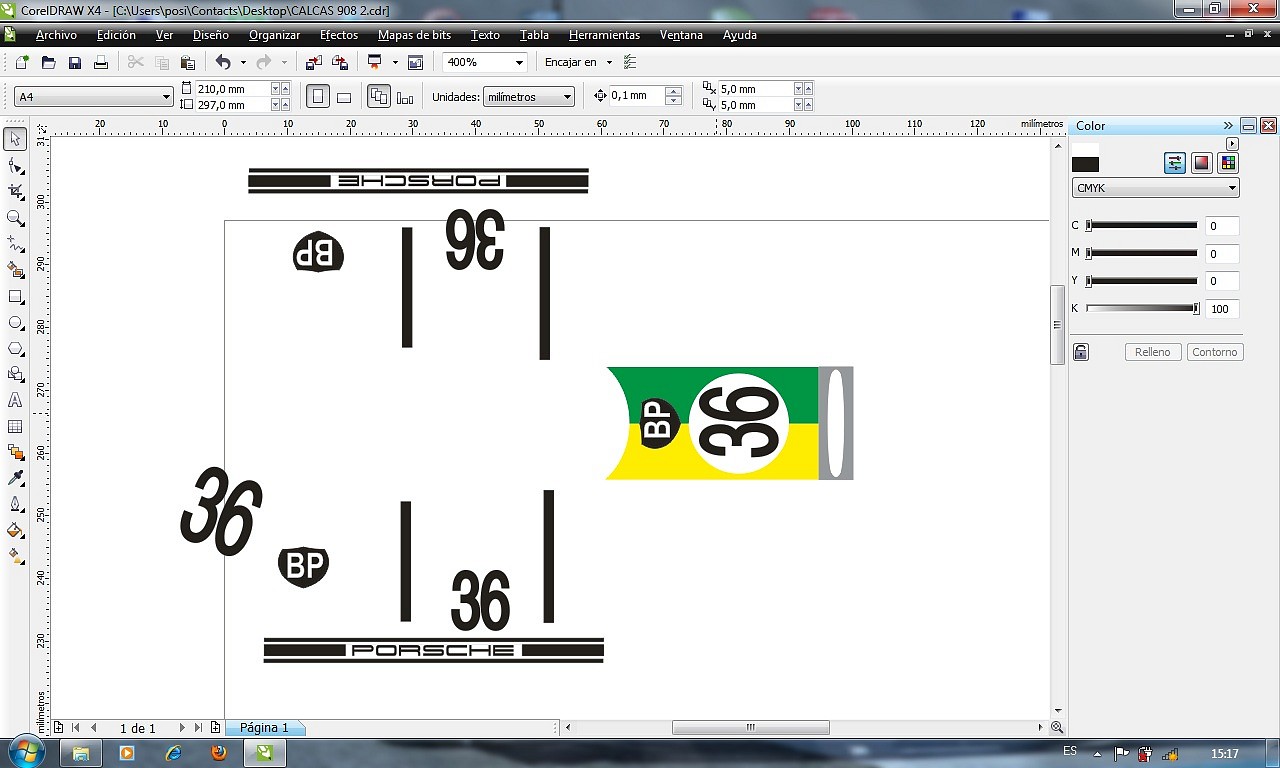The width and height of the screenshot is (1280, 768).
Task: Select the Rectangle tool
Action: tap(15, 297)
